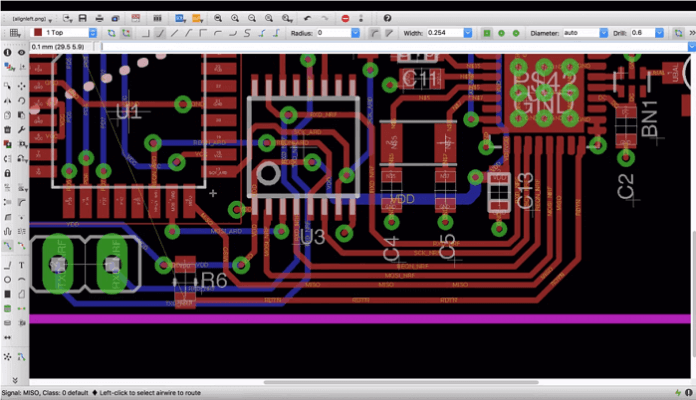Image resolution: width=696 pixels, height=400 pixels.
Task: Select the octagon via shape option
Action: [x=517, y=33]
